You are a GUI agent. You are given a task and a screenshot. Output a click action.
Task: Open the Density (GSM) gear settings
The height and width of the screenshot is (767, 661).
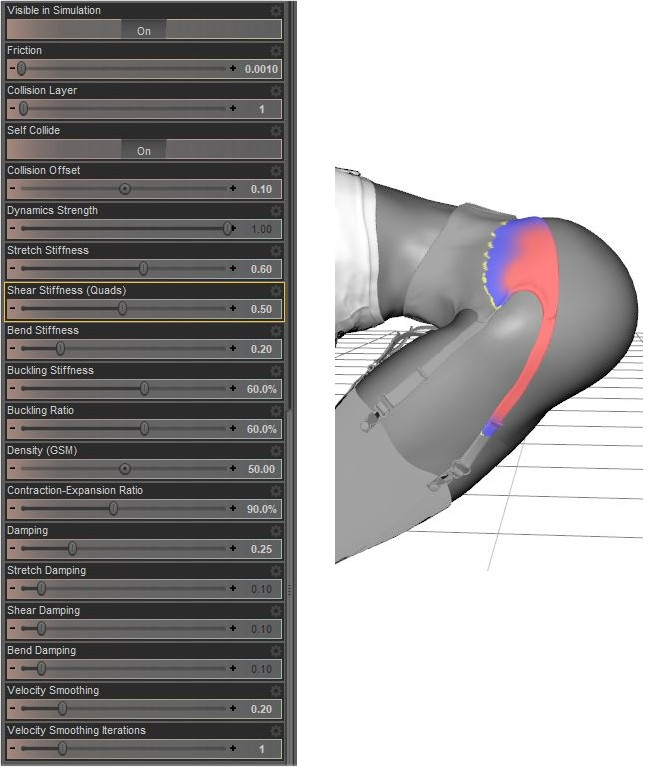pyautogui.click(x=276, y=451)
